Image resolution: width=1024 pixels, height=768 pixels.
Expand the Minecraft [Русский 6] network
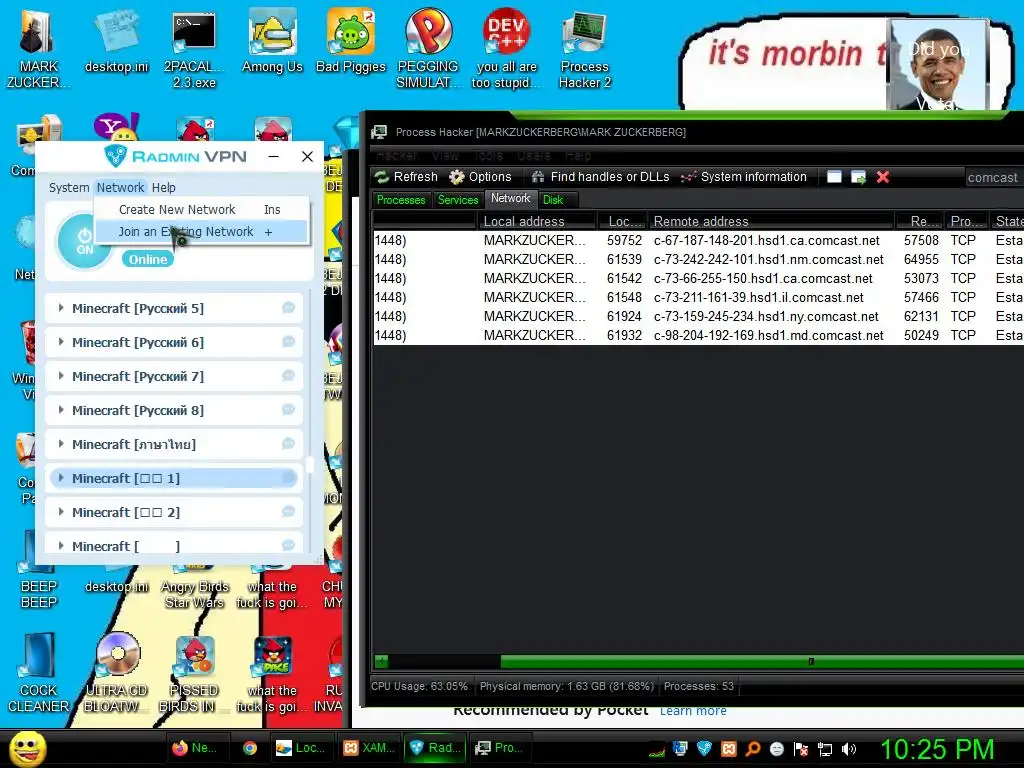(x=61, y=342)
